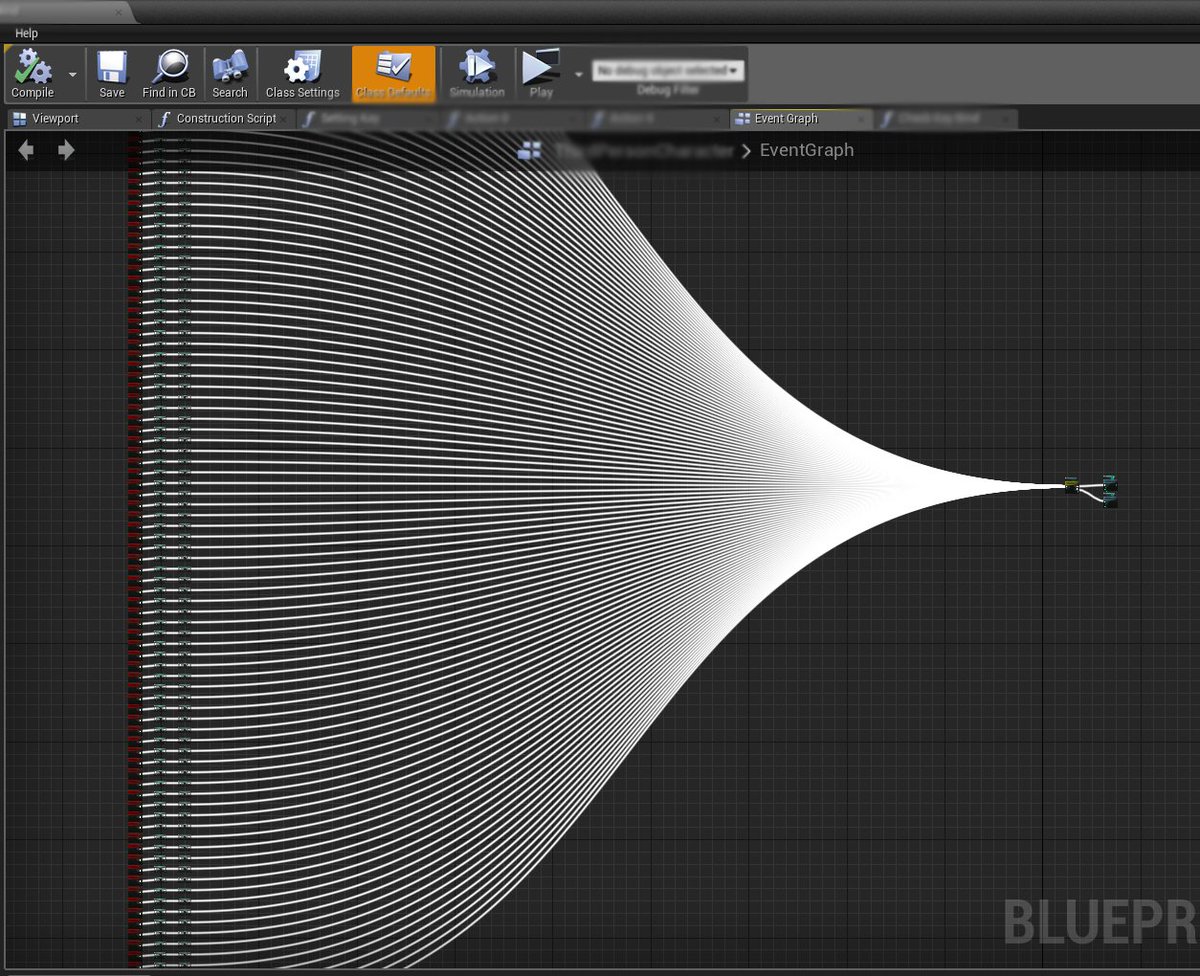
Task: Click the EventGraph breadcrumb label
Action: click(807, 150)
